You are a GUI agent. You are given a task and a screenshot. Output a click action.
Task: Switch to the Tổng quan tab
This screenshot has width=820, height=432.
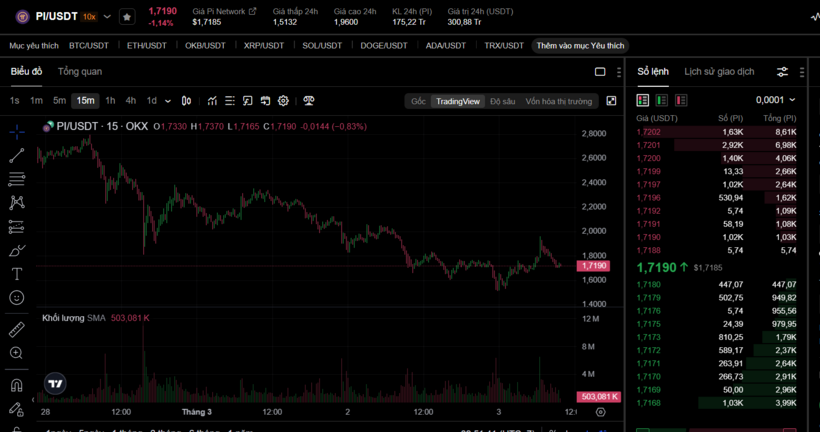tap(80, 72)
